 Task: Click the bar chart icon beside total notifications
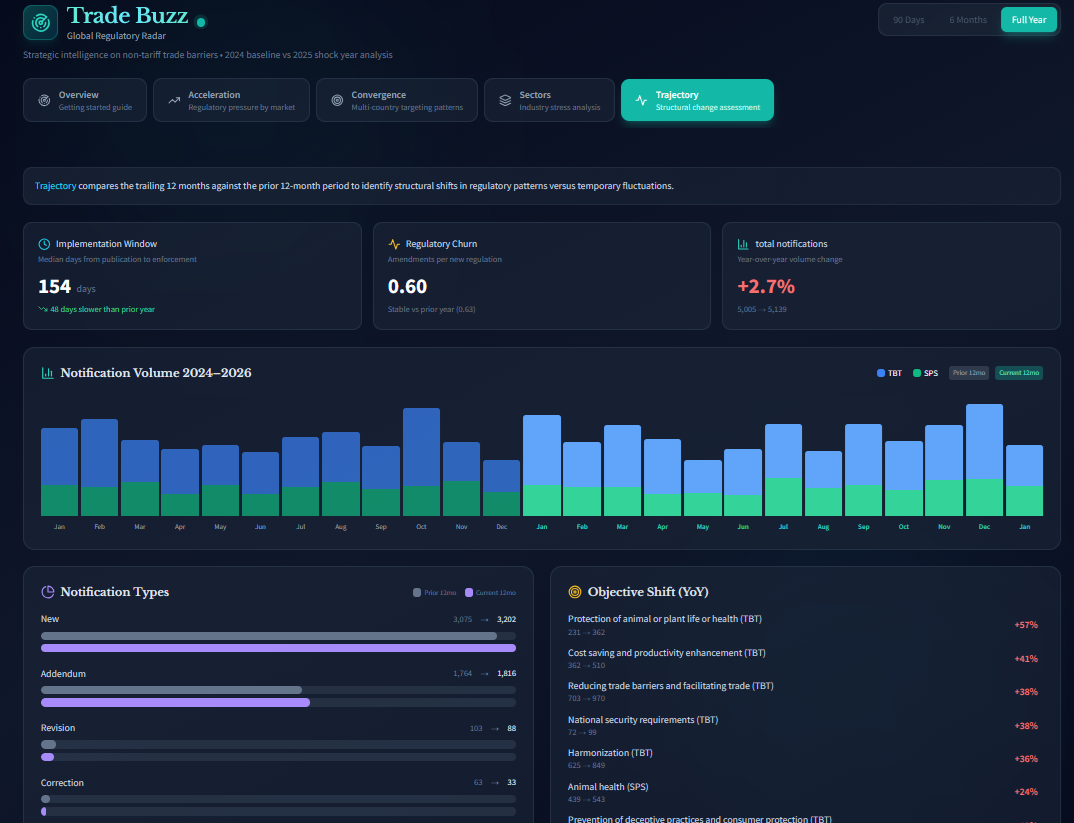coord(743,244)
